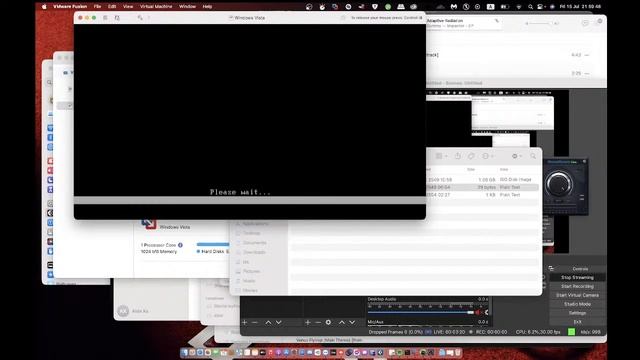
Task: Open source properties gear in OBS
Action: 328,322
